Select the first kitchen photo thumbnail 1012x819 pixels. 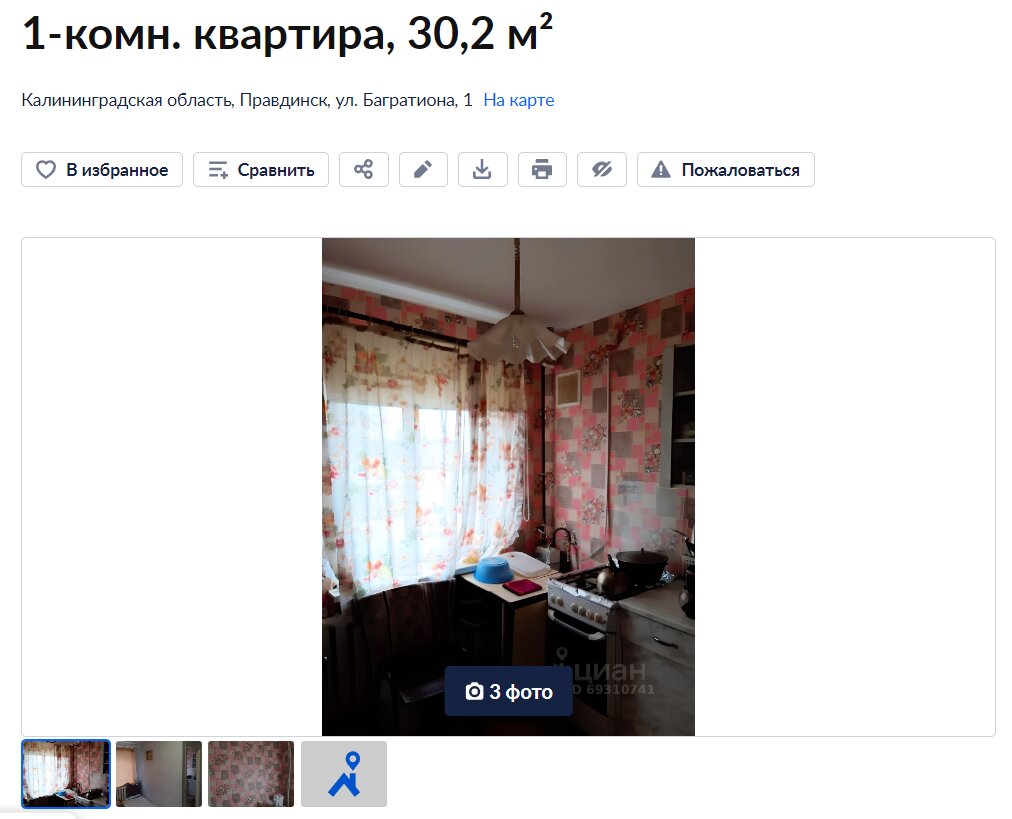click(x=66, y=773)
